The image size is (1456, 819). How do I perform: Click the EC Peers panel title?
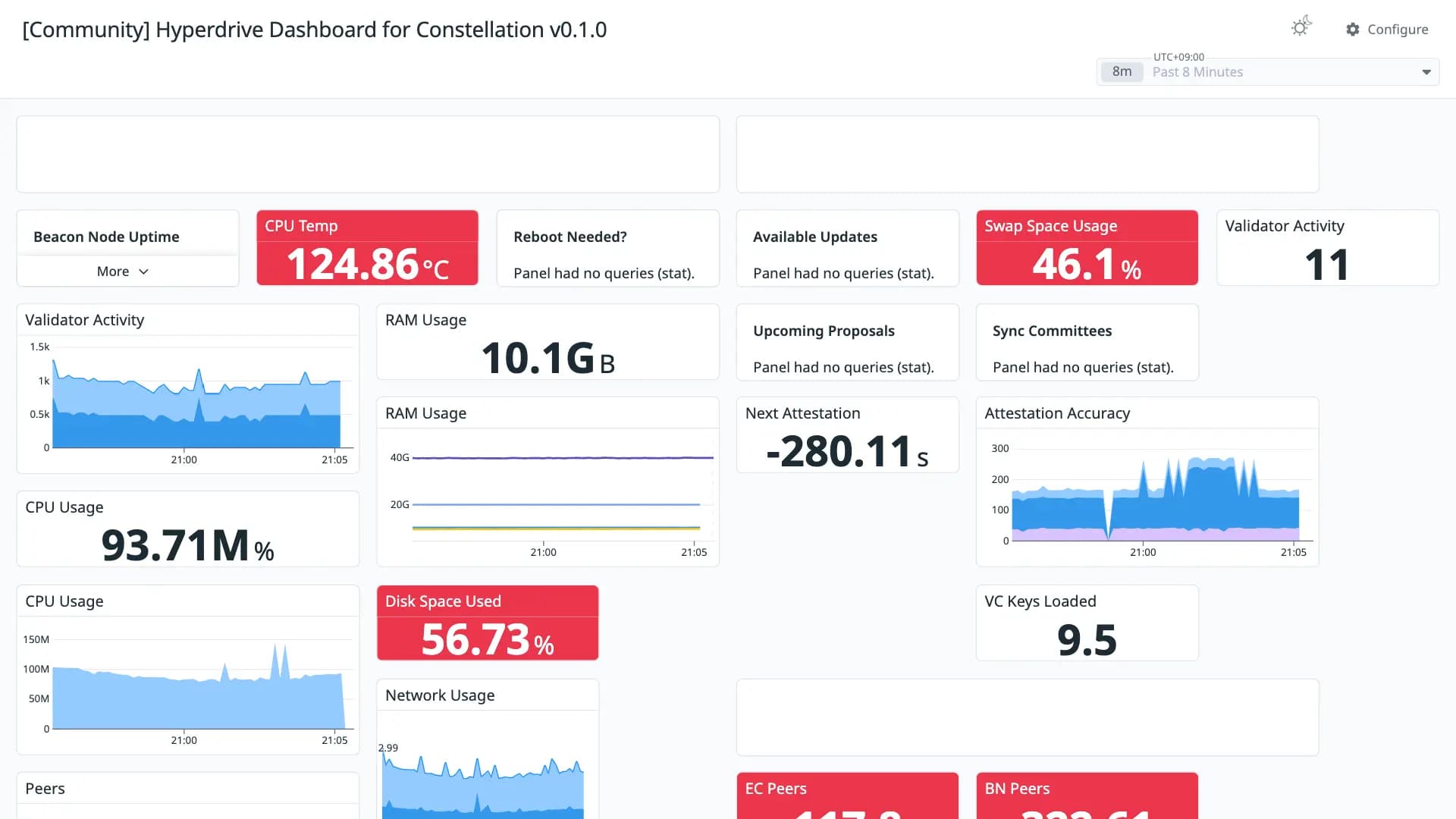point(776,789)
